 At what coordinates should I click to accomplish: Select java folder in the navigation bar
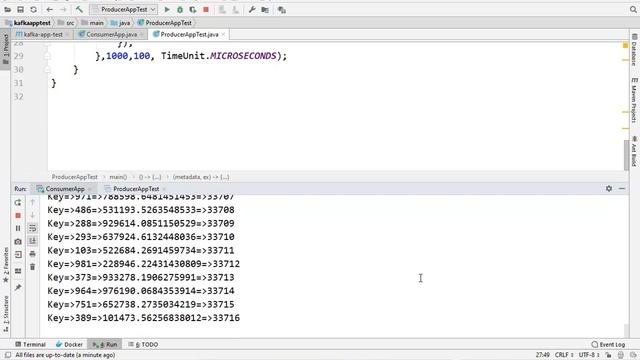tap(121, 23)
